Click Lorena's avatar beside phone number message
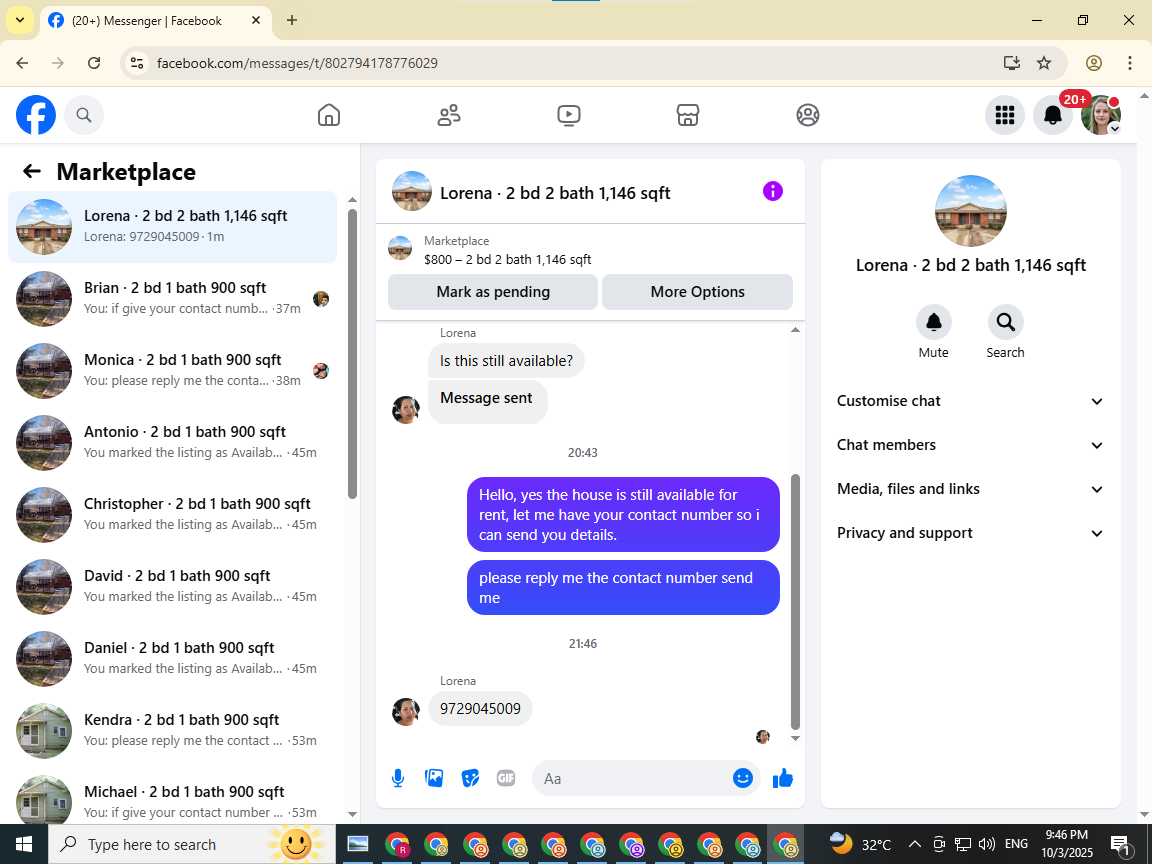 406,711
